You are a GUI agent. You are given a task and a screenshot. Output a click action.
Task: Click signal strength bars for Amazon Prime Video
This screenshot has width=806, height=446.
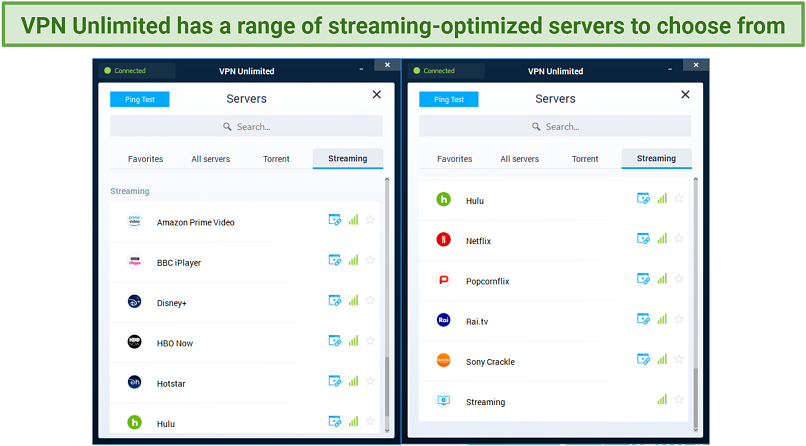tap(353, 220)
